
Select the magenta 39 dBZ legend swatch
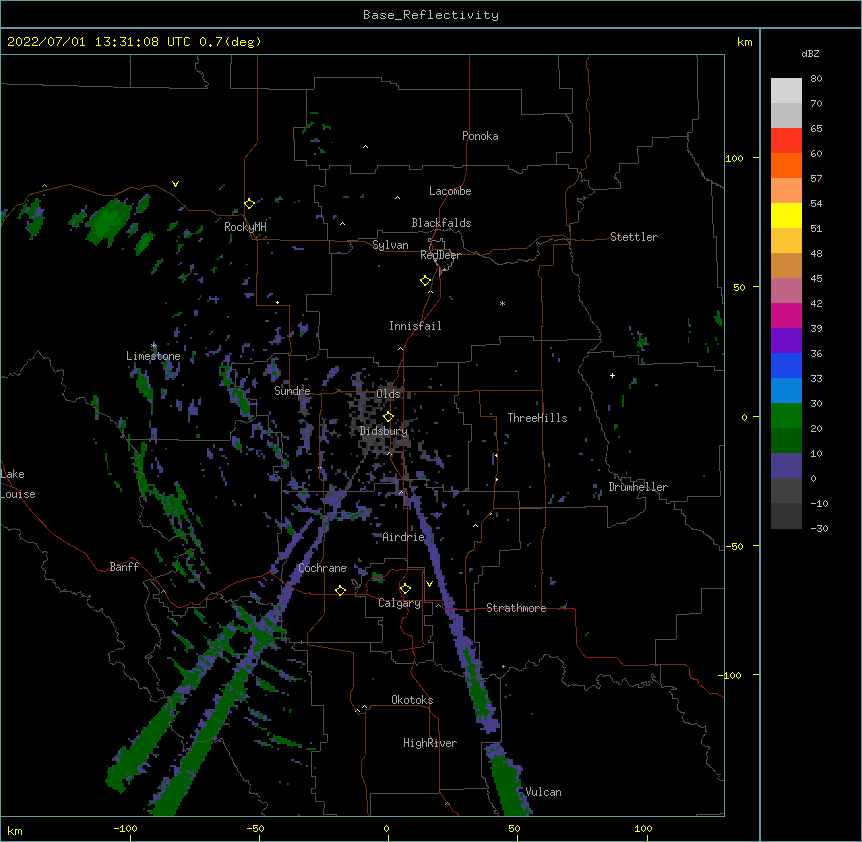point(786,315)
